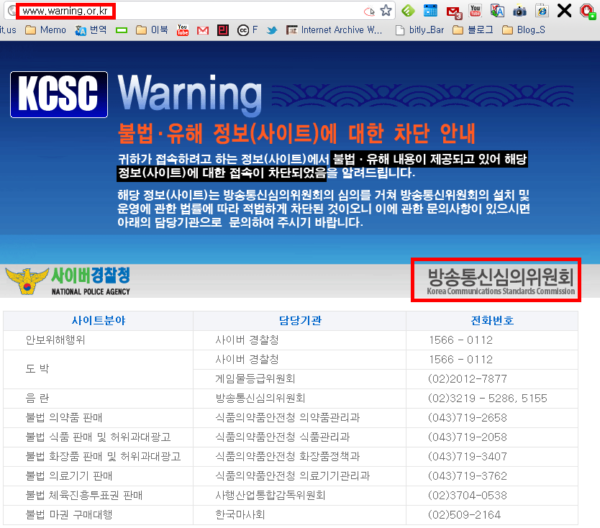
Task: Open the 블로그 bookmarks folder
Action: click(473, 30)
